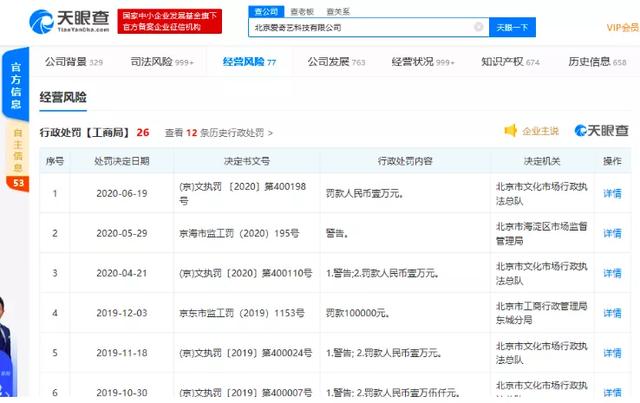Viewport: 640px width, 403px height.
Task: Click 序号 column header
Action: click(55, 161)
